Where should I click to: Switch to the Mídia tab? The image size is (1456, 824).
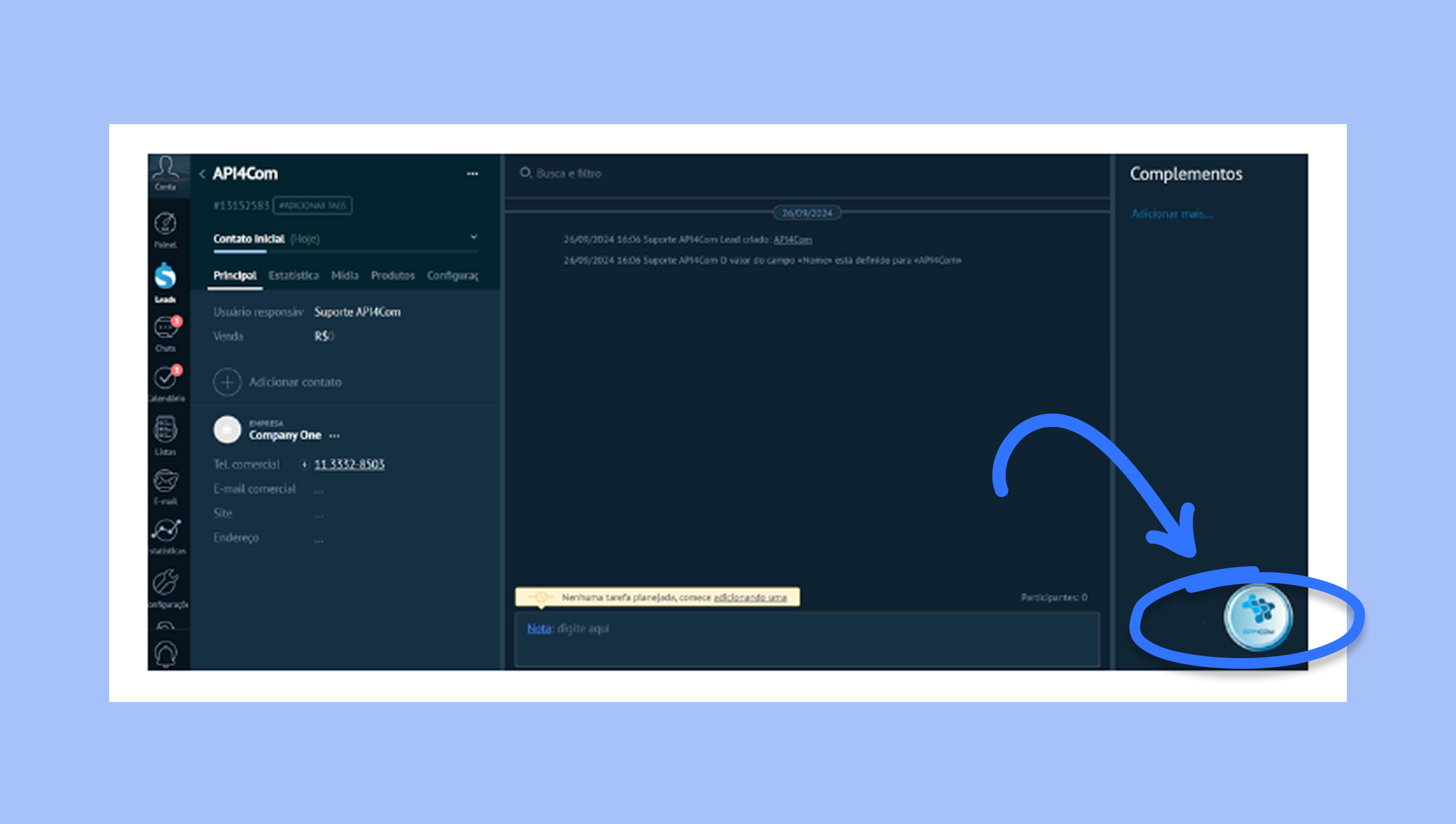345,276
